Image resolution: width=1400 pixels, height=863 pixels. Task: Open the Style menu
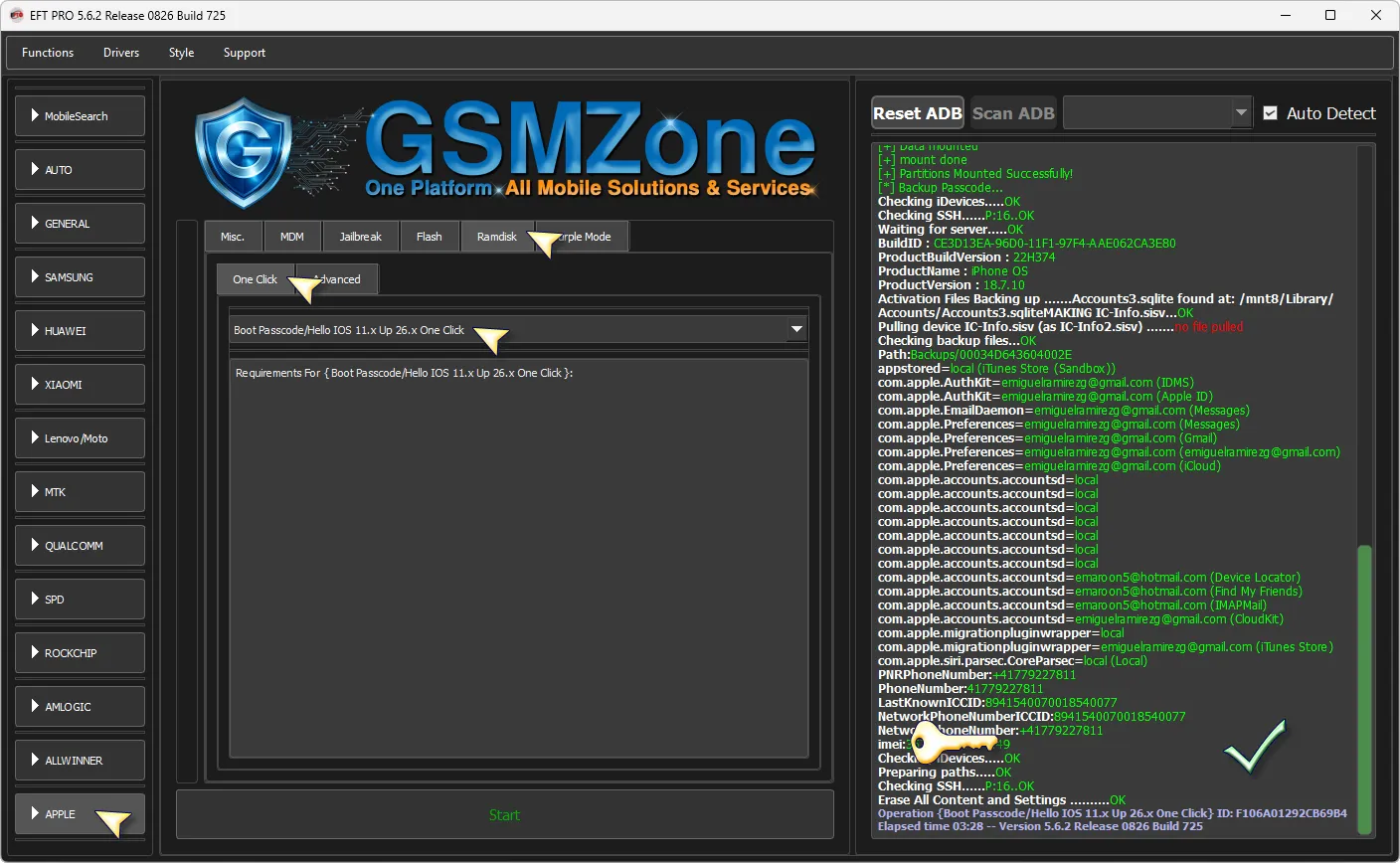pyautogui.click(x=181, y=53)
